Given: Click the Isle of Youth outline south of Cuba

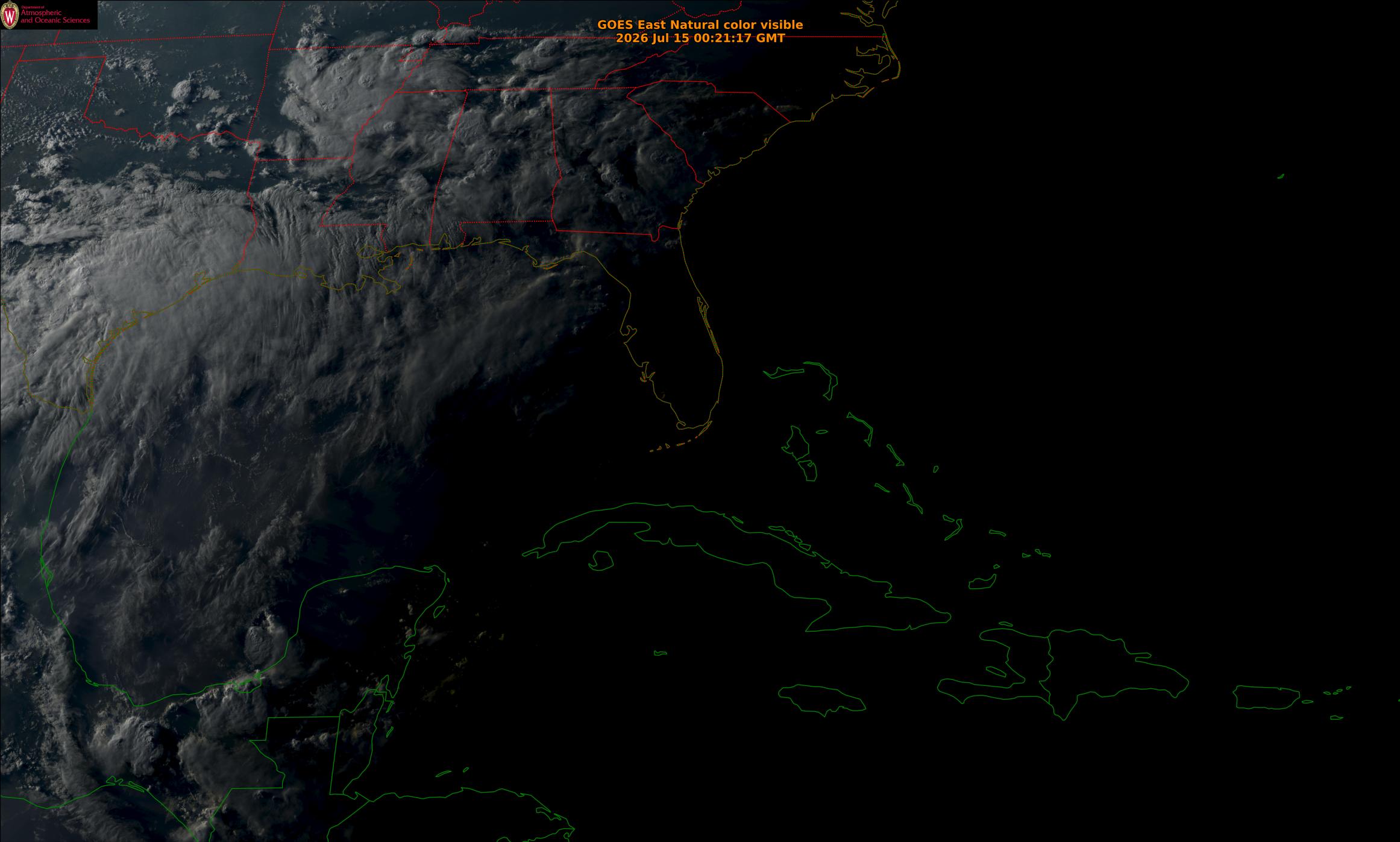Looking at the screenshot, I should [600, 561].
